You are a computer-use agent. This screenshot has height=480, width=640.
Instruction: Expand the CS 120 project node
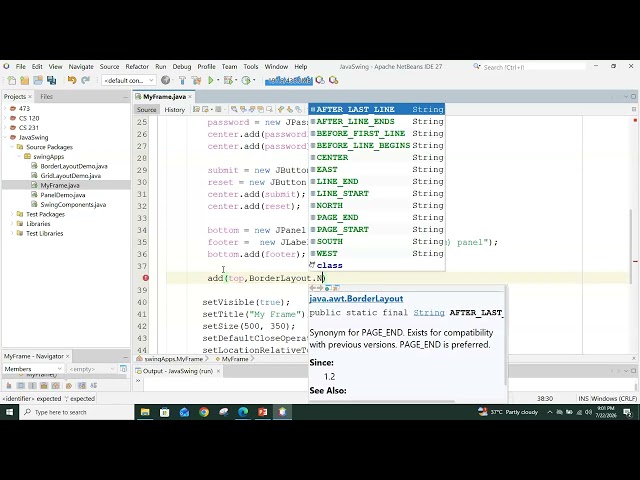(5, 118)
